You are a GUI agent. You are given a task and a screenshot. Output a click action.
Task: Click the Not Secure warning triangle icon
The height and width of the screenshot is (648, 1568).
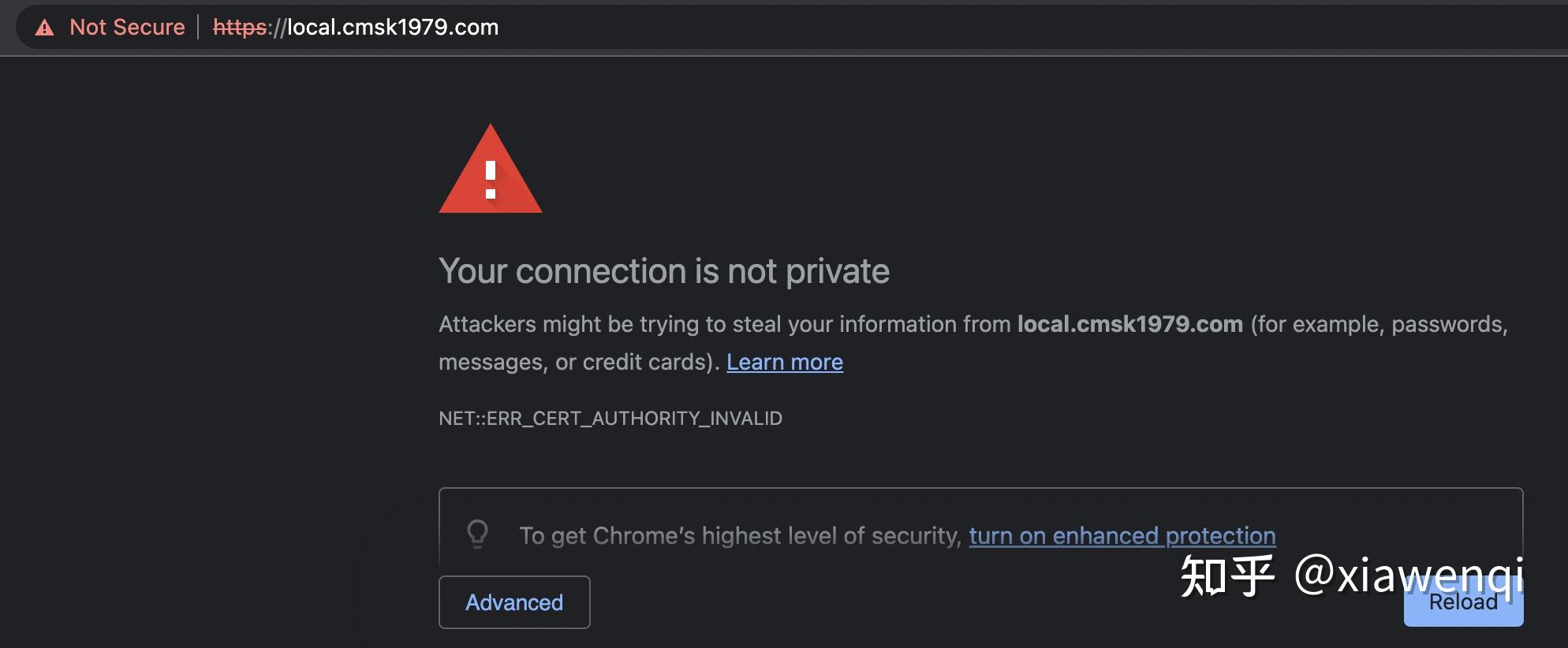tap(45, 26)
